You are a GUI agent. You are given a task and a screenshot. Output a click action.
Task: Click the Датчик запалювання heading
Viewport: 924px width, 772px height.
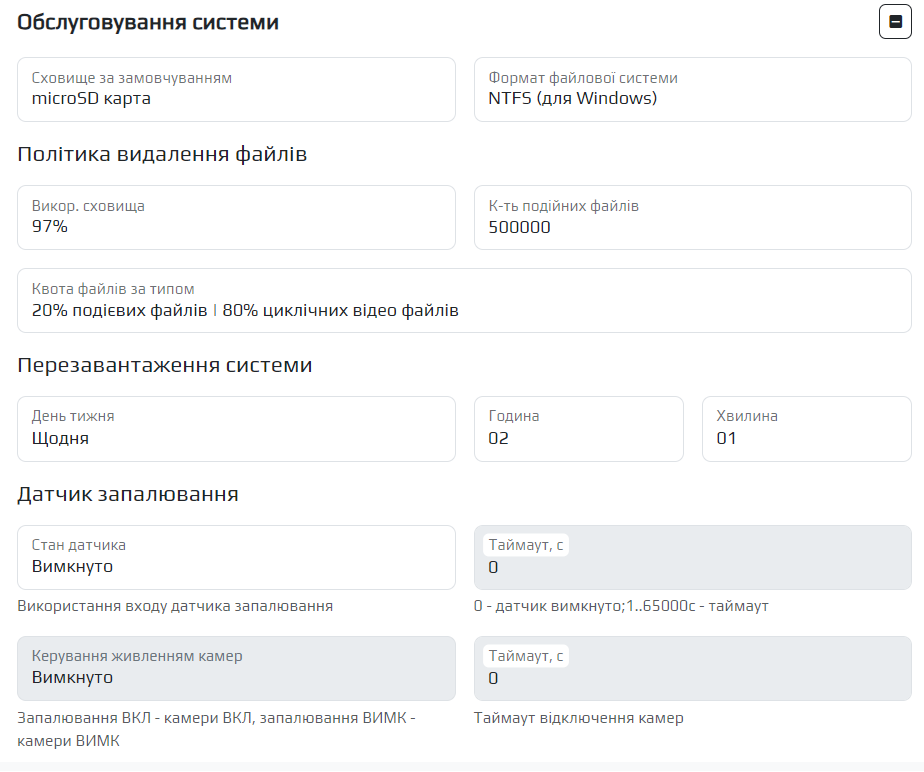coord(127,494)
